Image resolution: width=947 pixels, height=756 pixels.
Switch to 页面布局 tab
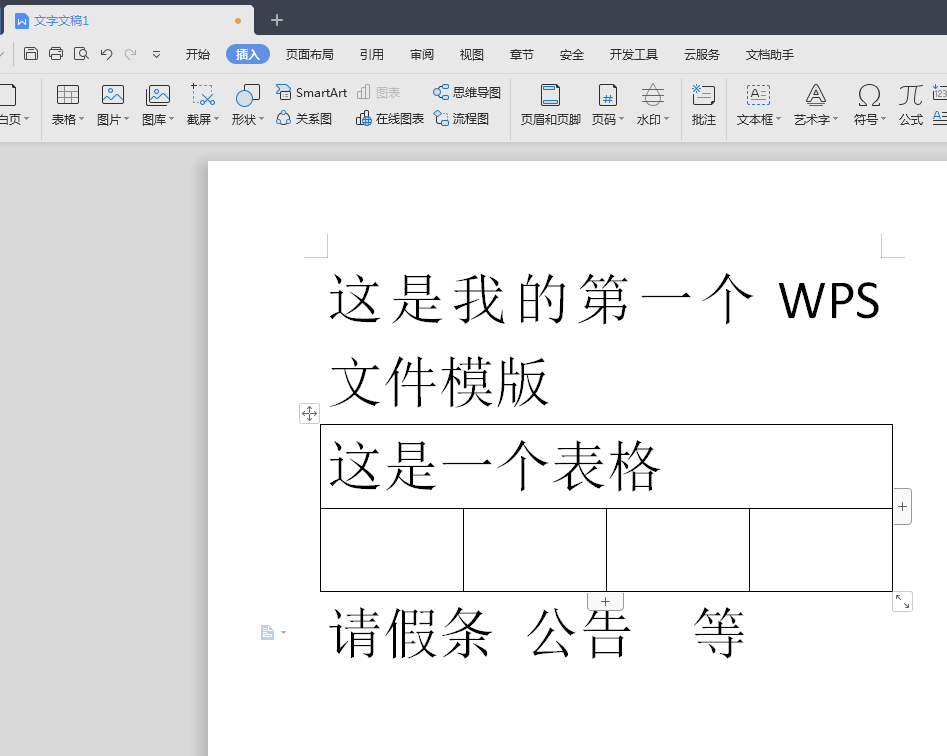pos(309,55)
